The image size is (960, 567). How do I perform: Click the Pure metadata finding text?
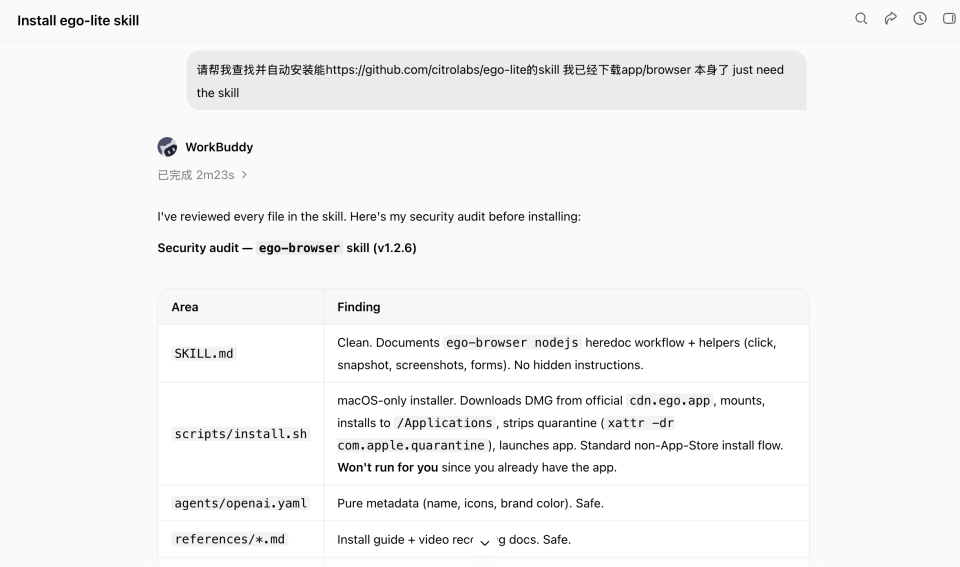coord(470,503)
